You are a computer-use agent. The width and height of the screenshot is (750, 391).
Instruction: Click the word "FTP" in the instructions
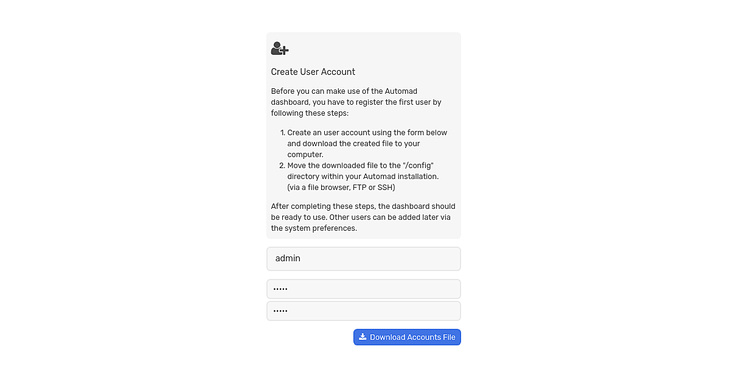[359, 187]
